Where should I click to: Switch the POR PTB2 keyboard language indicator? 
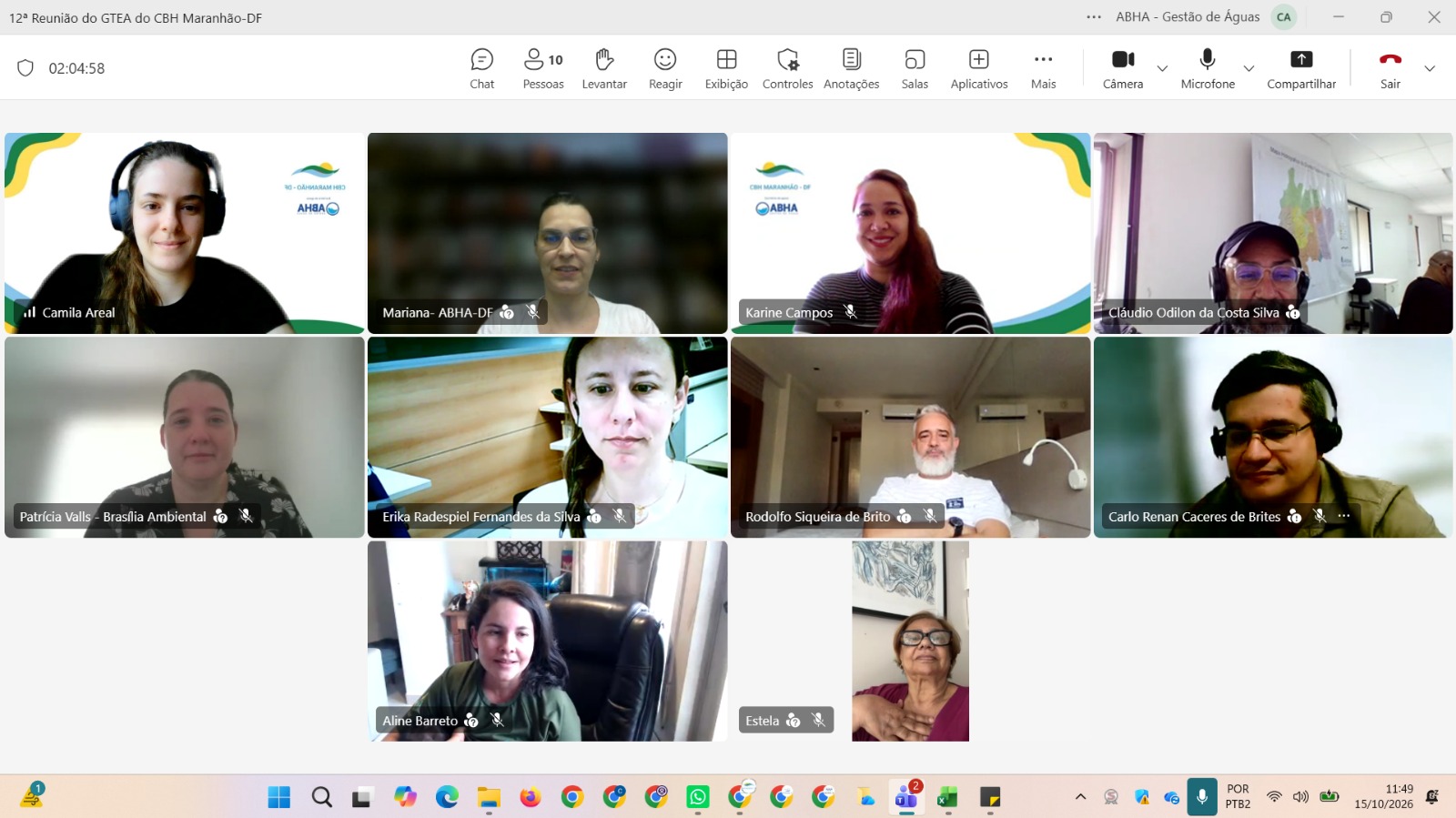coord(1238,796)
